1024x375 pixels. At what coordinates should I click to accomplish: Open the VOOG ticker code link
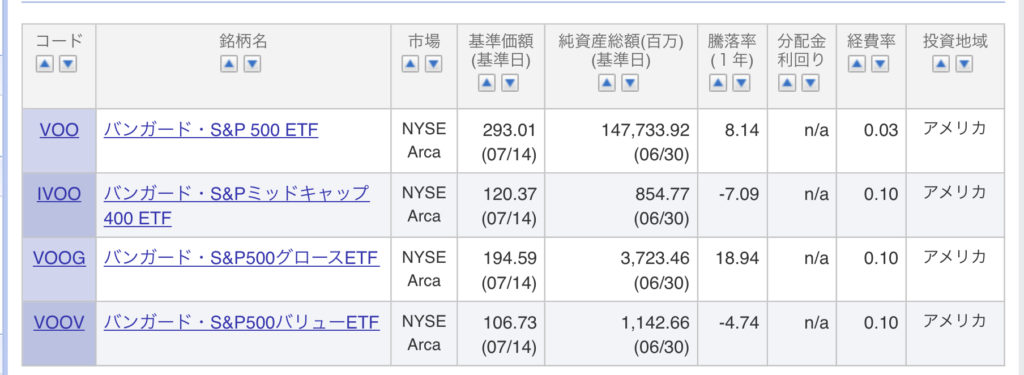point(59,258)
